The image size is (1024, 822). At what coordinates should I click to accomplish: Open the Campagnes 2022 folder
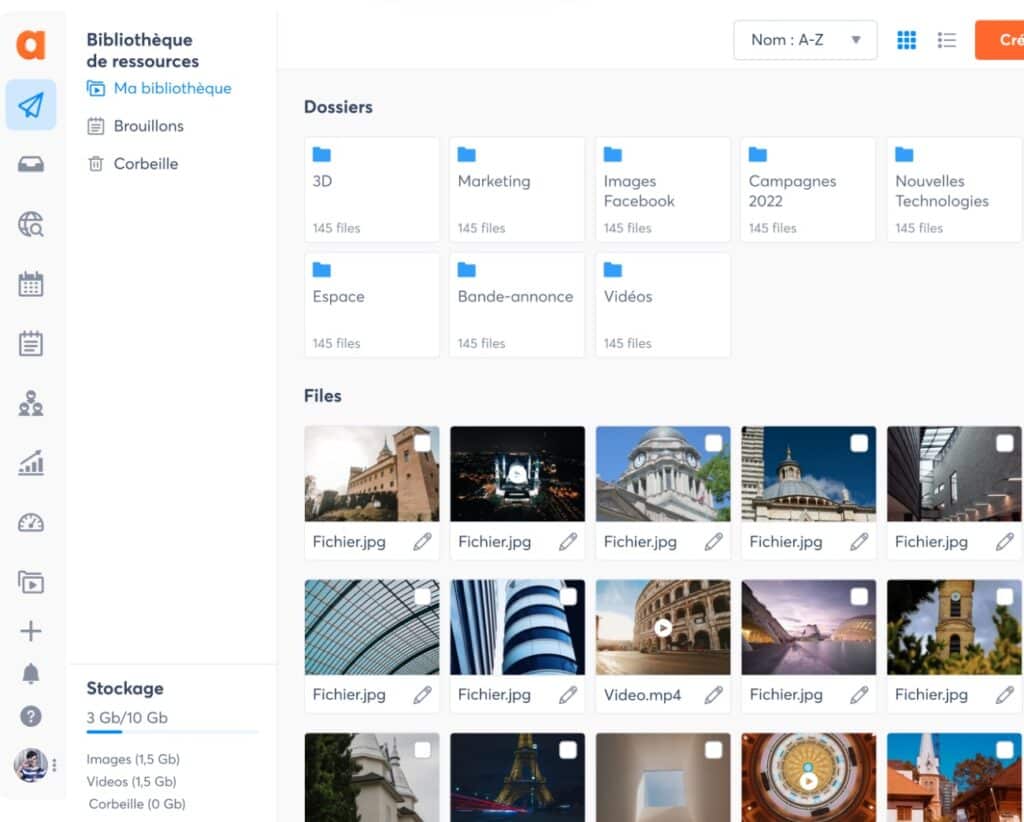[808, 189]
